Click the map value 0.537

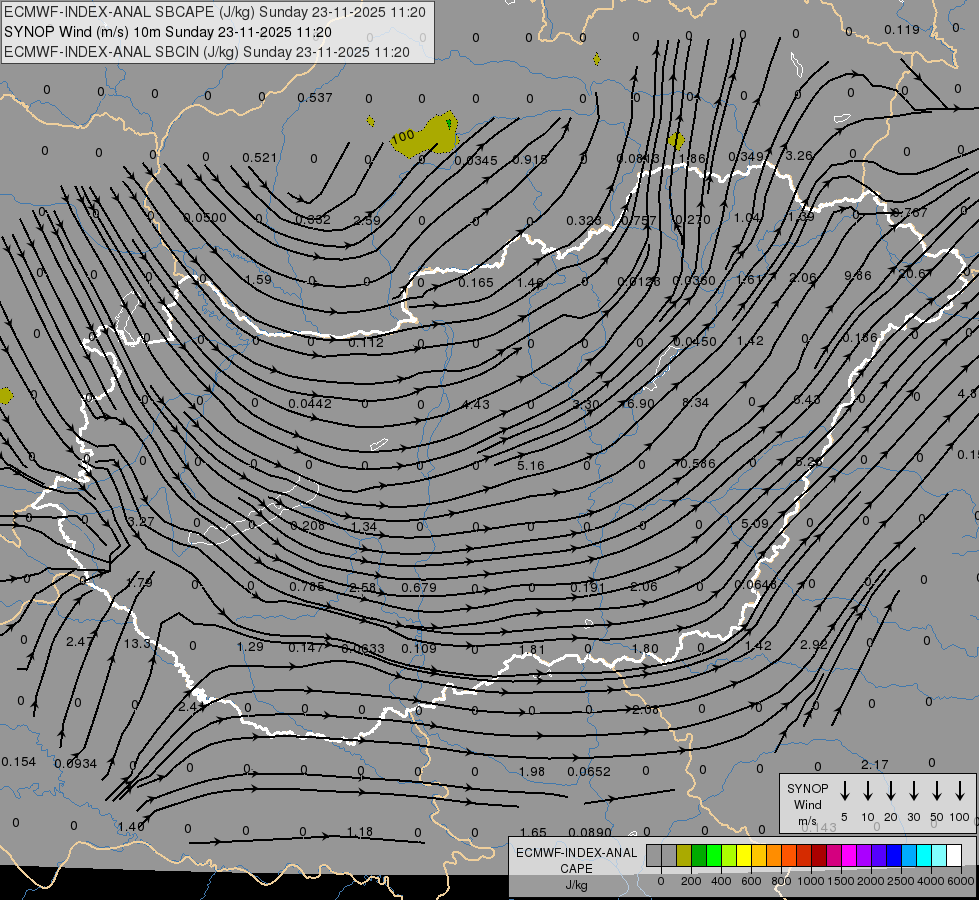(x=315, y=97)
